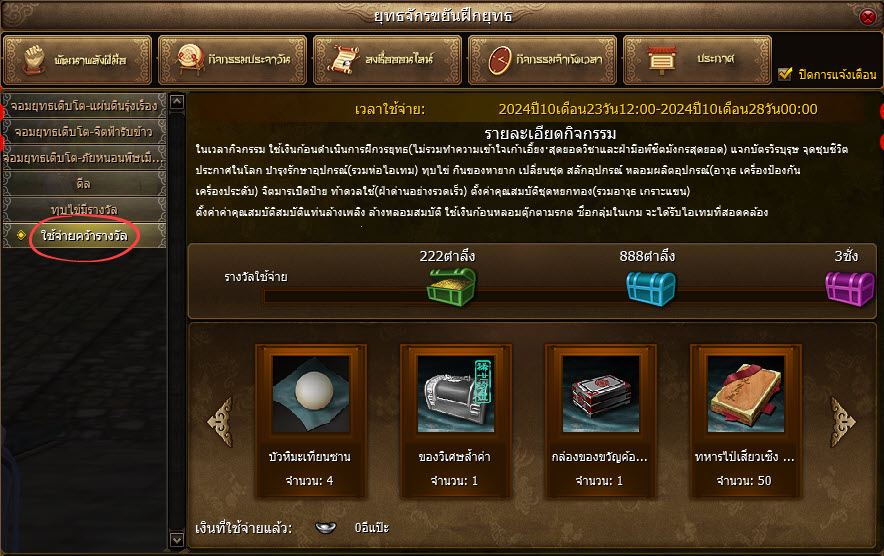Viewport: 884px width, 556px height.
Task: Click the ทหารไปเสียวเซิง book item icon
Action: pos(745,394)
